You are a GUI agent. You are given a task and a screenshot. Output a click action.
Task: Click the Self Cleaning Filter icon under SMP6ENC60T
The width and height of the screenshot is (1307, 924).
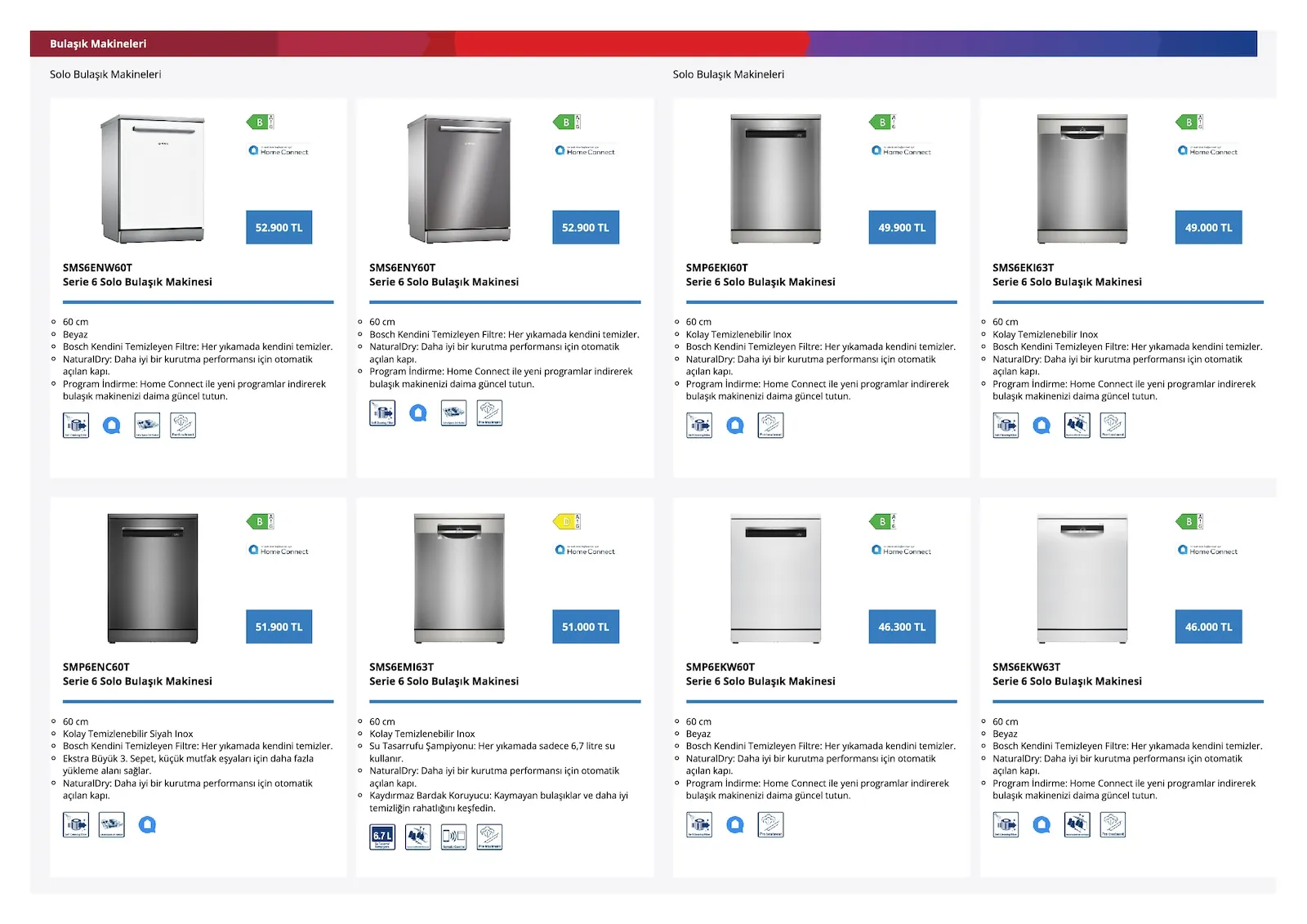click(76, 824)
